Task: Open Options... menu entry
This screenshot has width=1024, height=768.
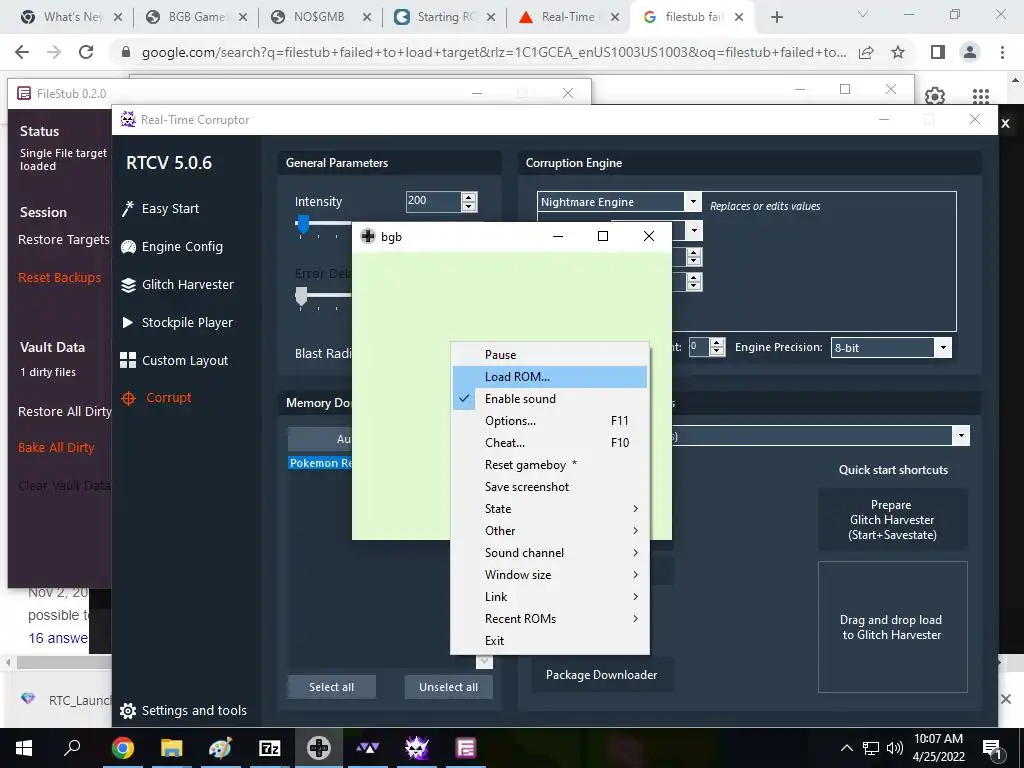Action: pyautogui.click(x=550, y=421)
